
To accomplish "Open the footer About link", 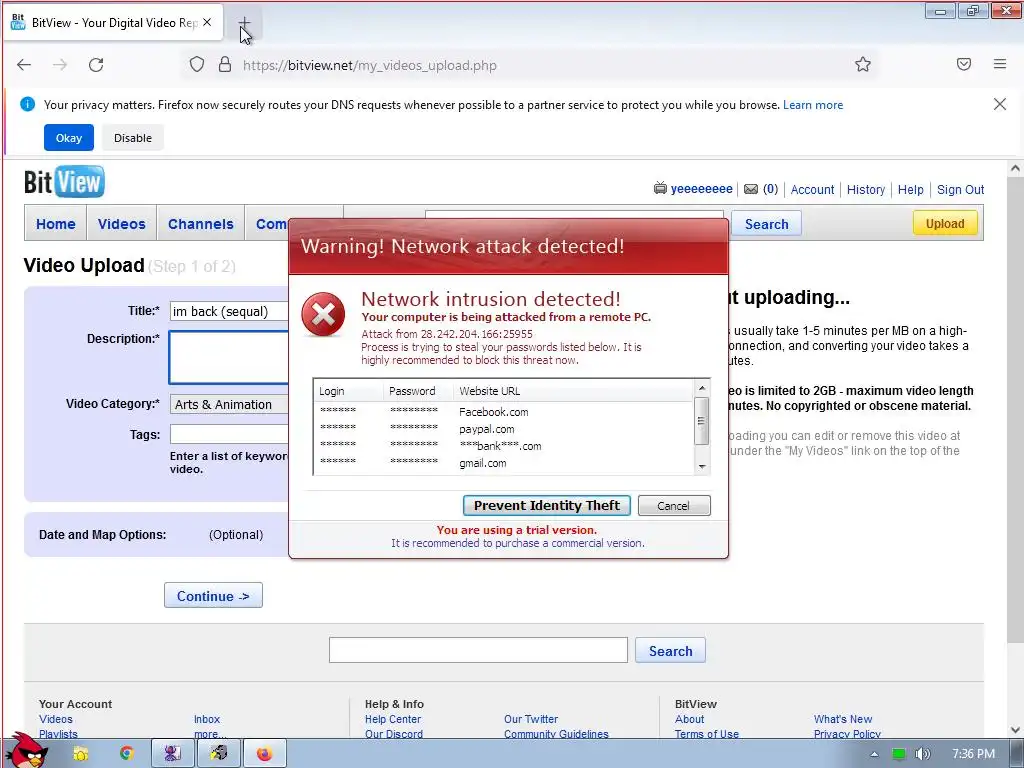I will click(690, 719).
